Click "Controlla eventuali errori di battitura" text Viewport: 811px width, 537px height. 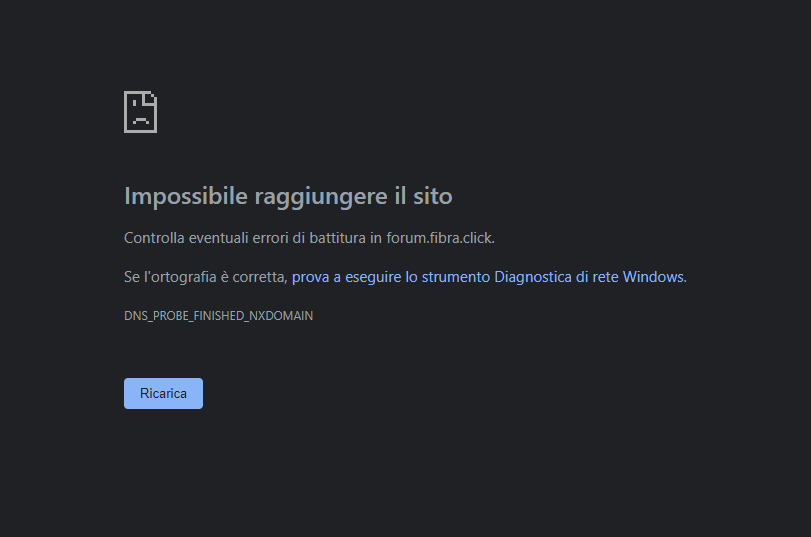pos(245,238)
